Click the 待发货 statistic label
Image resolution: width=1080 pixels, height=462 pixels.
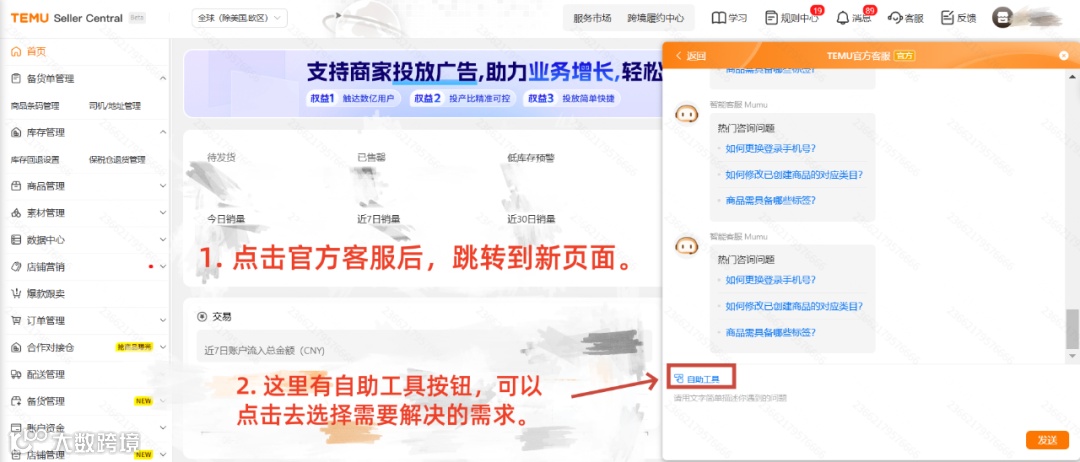pos(222,158)
